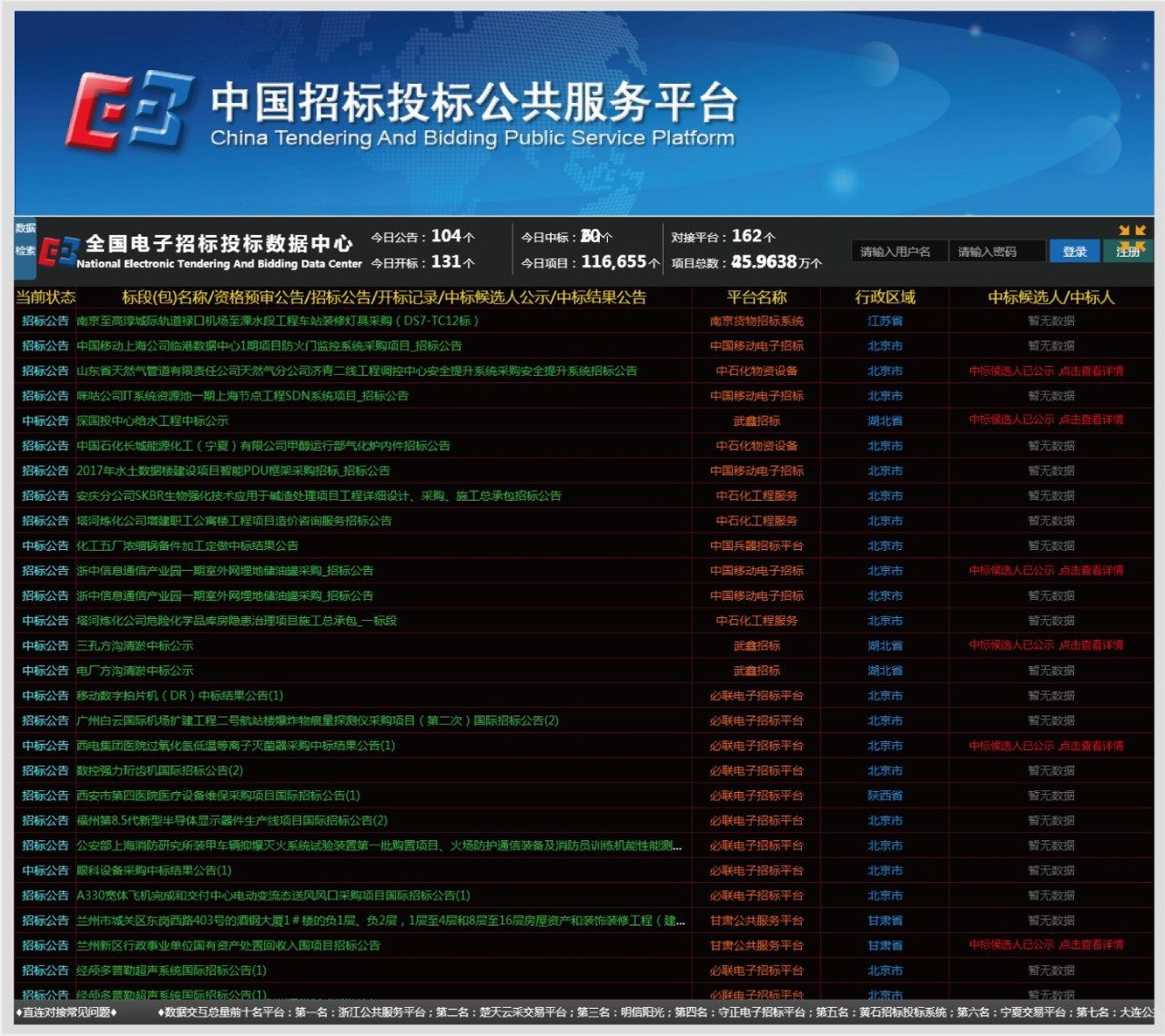Image resolution: width=1165 pixels, height=1036 pixels.
Task: Click the red-blue CEB logo in banner
Action: pyautogui.click(x=128, y=111)
